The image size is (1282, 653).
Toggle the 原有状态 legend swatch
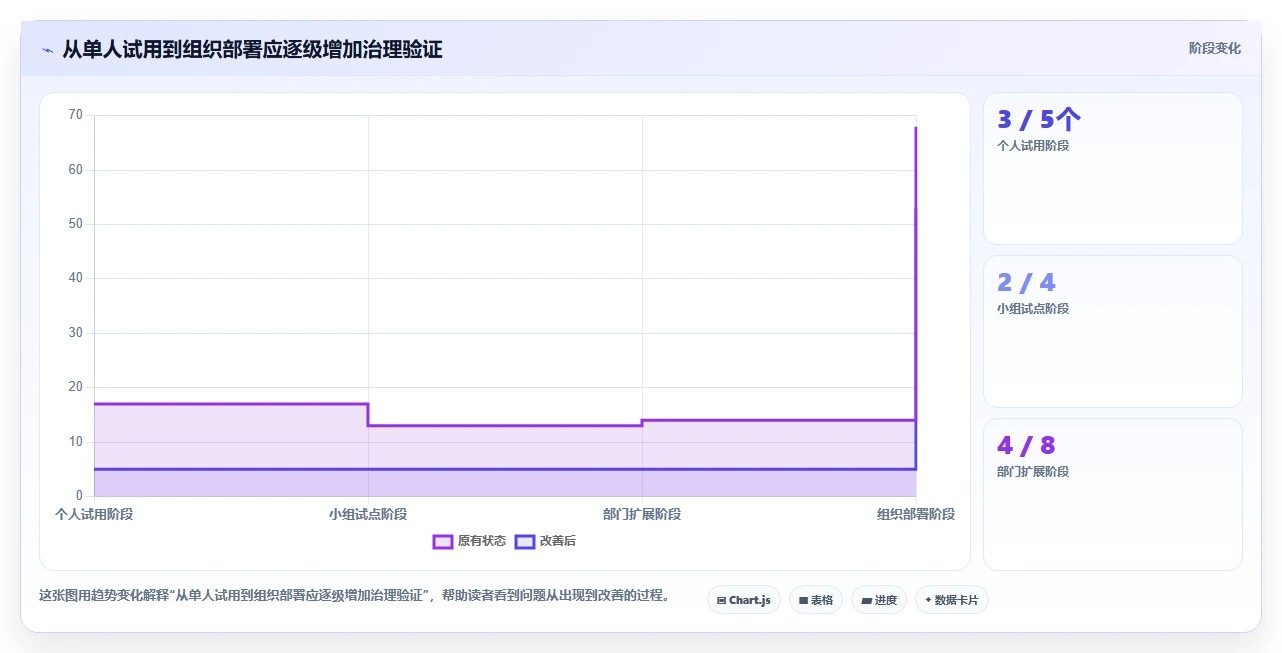click(x=443, y=541)
